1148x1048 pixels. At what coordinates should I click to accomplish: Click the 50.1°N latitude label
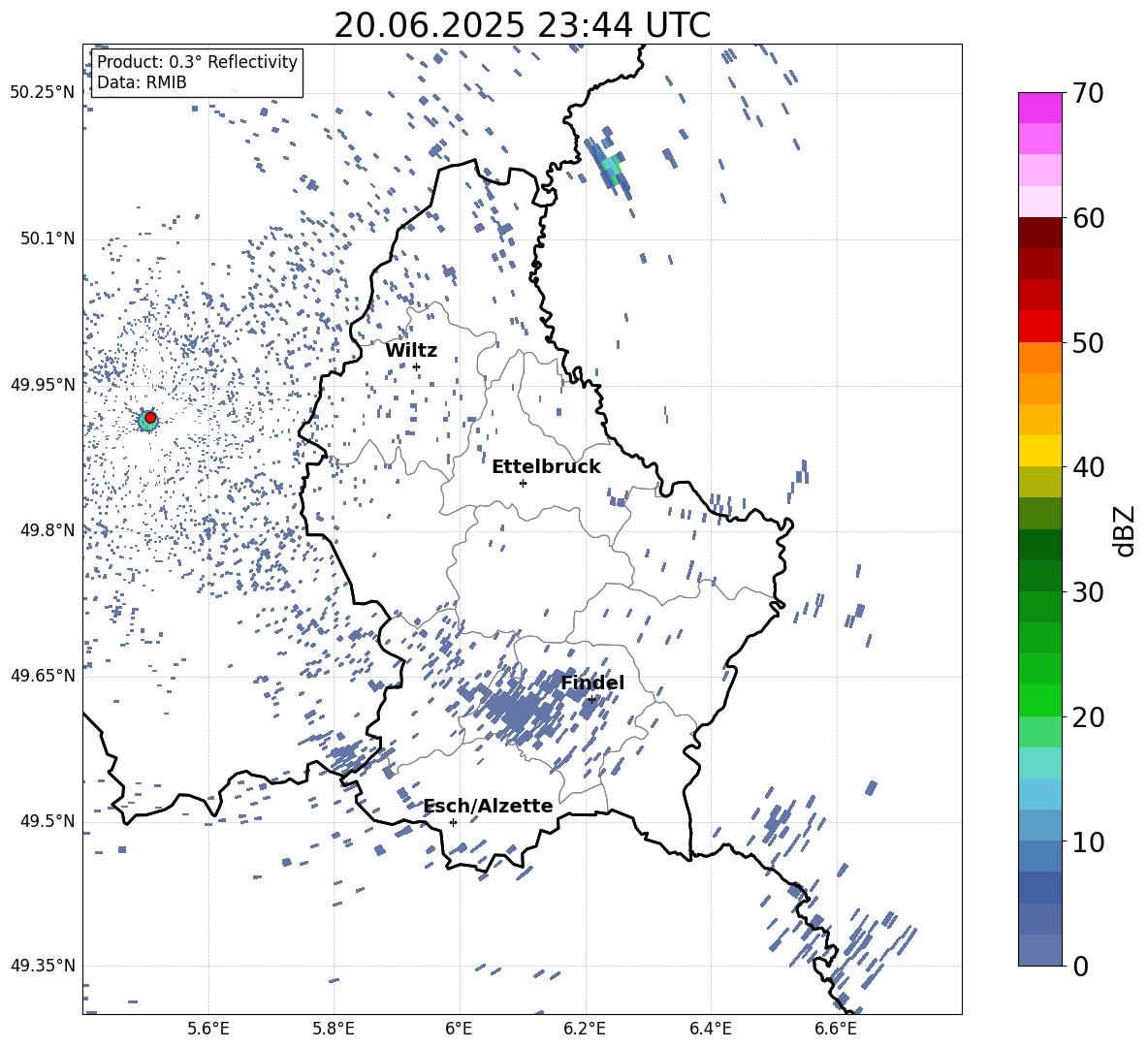coord(47,238)
